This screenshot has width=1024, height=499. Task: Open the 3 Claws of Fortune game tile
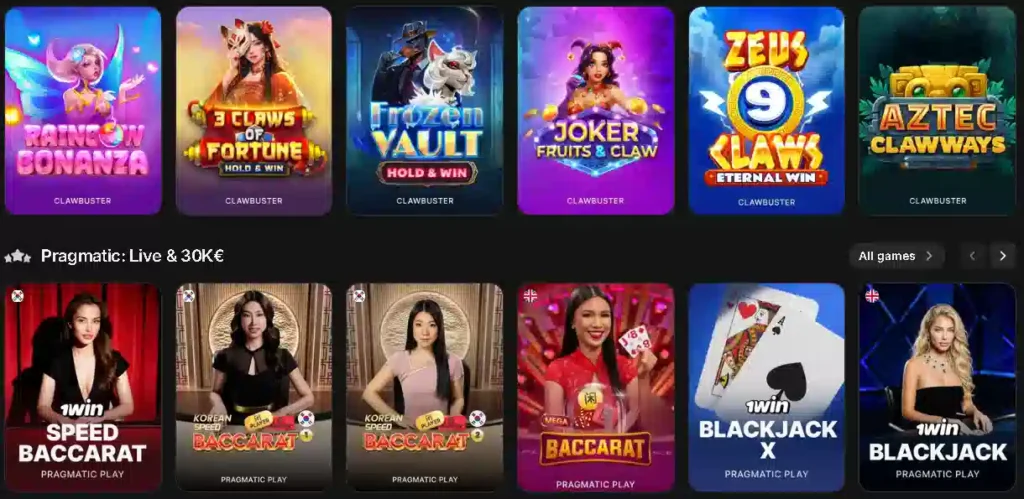click(254, 110)
